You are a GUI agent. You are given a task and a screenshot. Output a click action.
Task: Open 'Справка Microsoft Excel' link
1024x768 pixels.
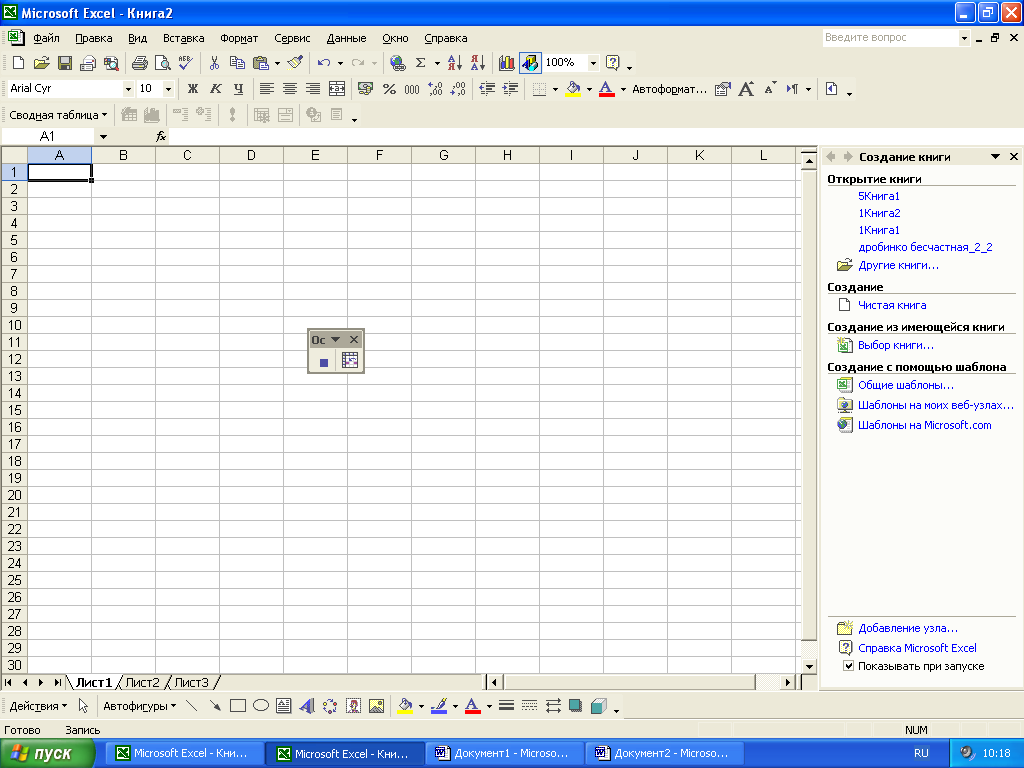coord(917,648)
